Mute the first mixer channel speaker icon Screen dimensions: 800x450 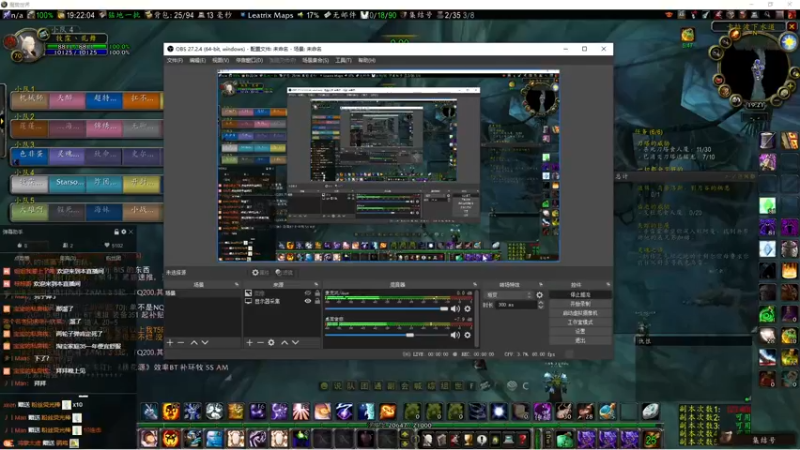click(x=455, y=309)
